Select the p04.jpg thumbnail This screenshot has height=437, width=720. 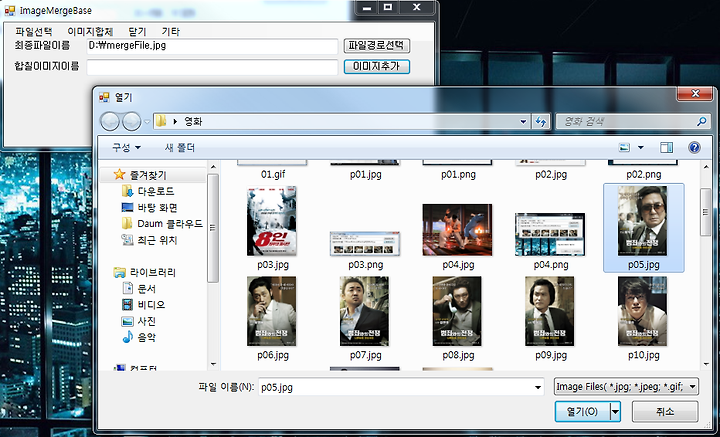[457, 230]
